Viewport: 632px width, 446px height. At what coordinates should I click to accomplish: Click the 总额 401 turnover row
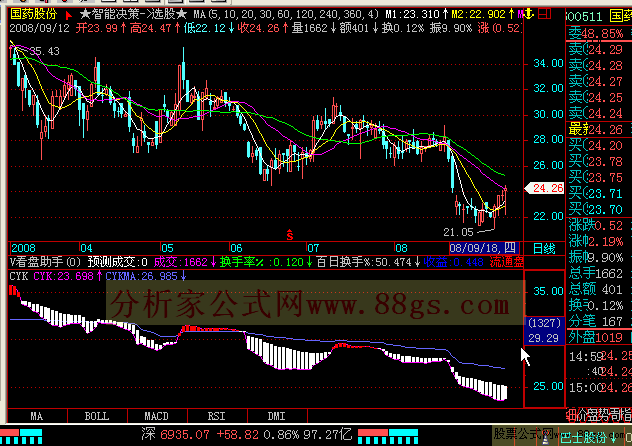point(599,289)
